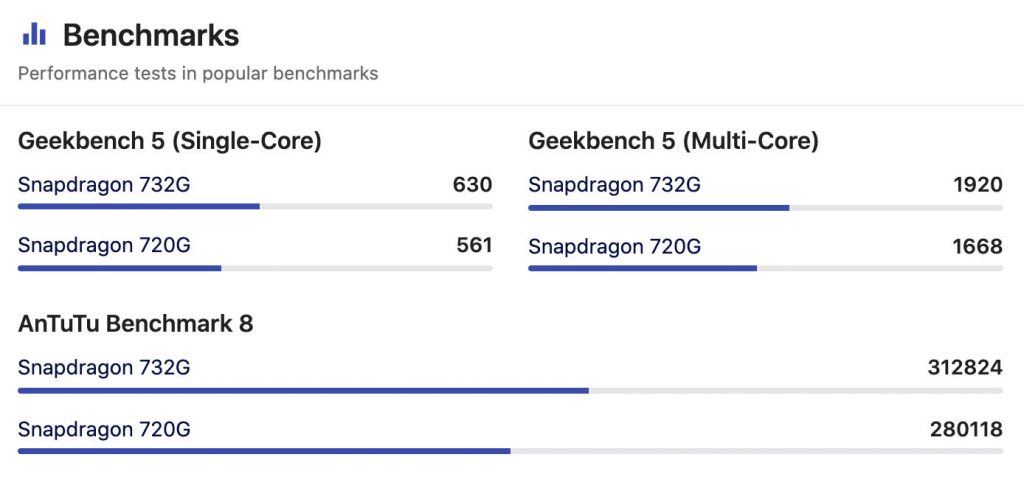Image resolution: width=1024 pixels, height=488 pixels.
Task: Click the Multi-Core Snapdragon 732G progress bar
Action: [765, 207]
